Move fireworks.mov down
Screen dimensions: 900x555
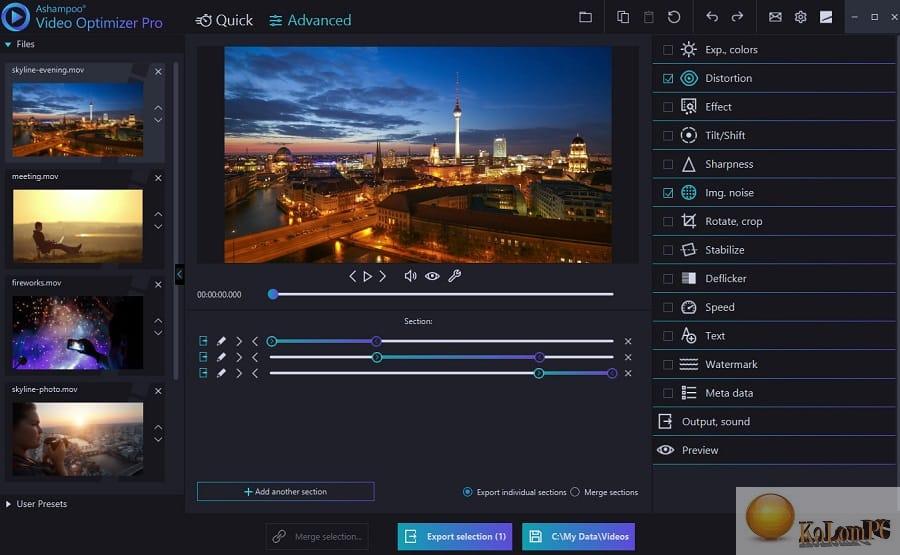[x=158, y=333]
